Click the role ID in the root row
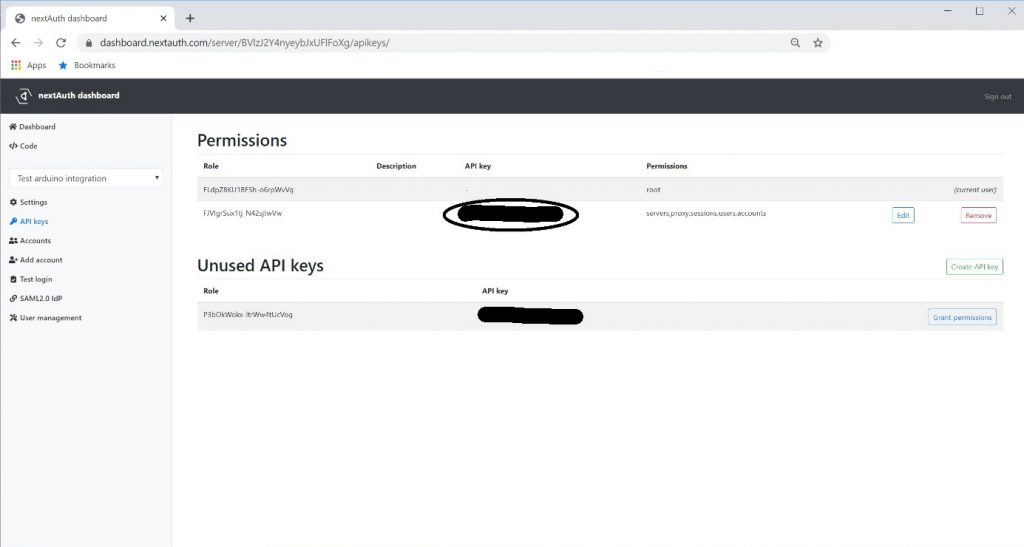 tap(248, 190)
